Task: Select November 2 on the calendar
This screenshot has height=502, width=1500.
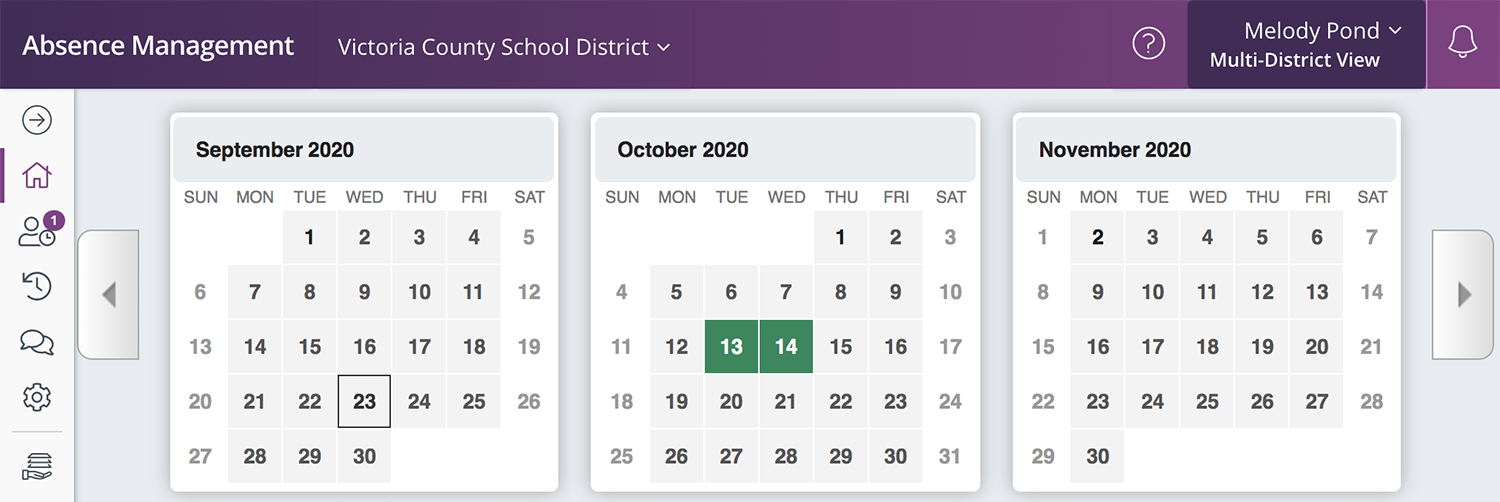Action: point(1098,237)
